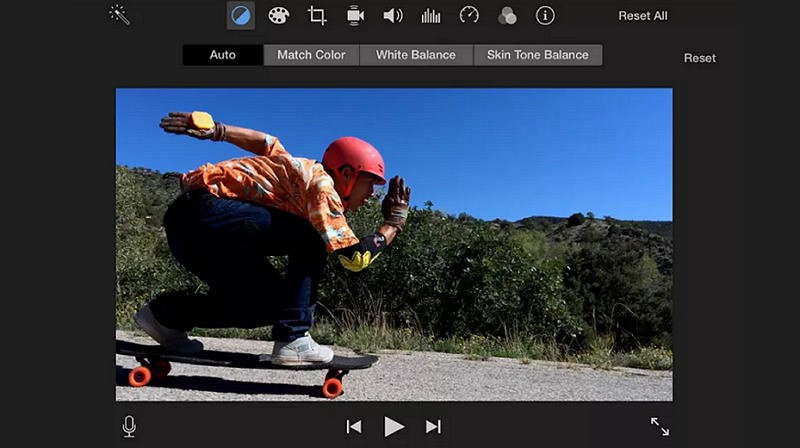800x448 pixels.
Task: Open the Volume speaker icon
Action: tap(393, 15)
